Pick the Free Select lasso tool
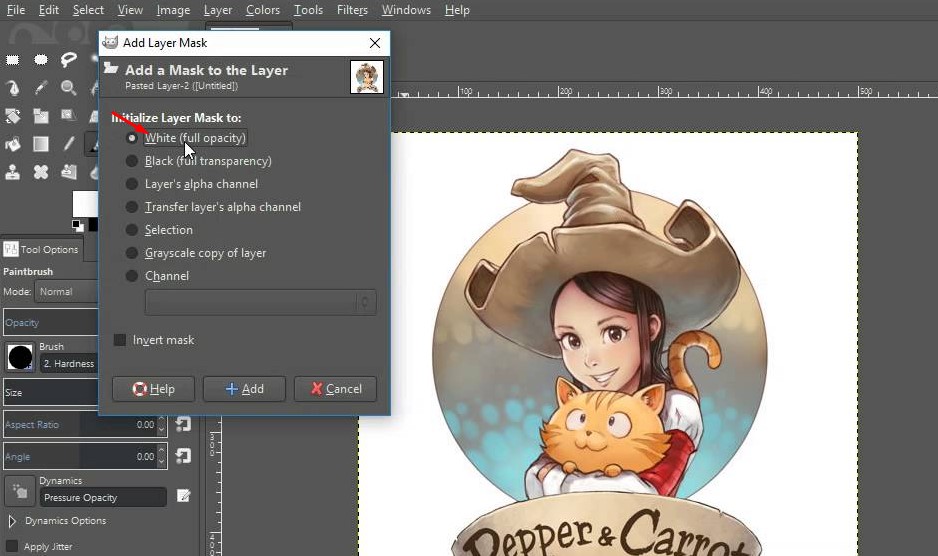The width and height of the screenshot is (938, 556). point(69,59)
